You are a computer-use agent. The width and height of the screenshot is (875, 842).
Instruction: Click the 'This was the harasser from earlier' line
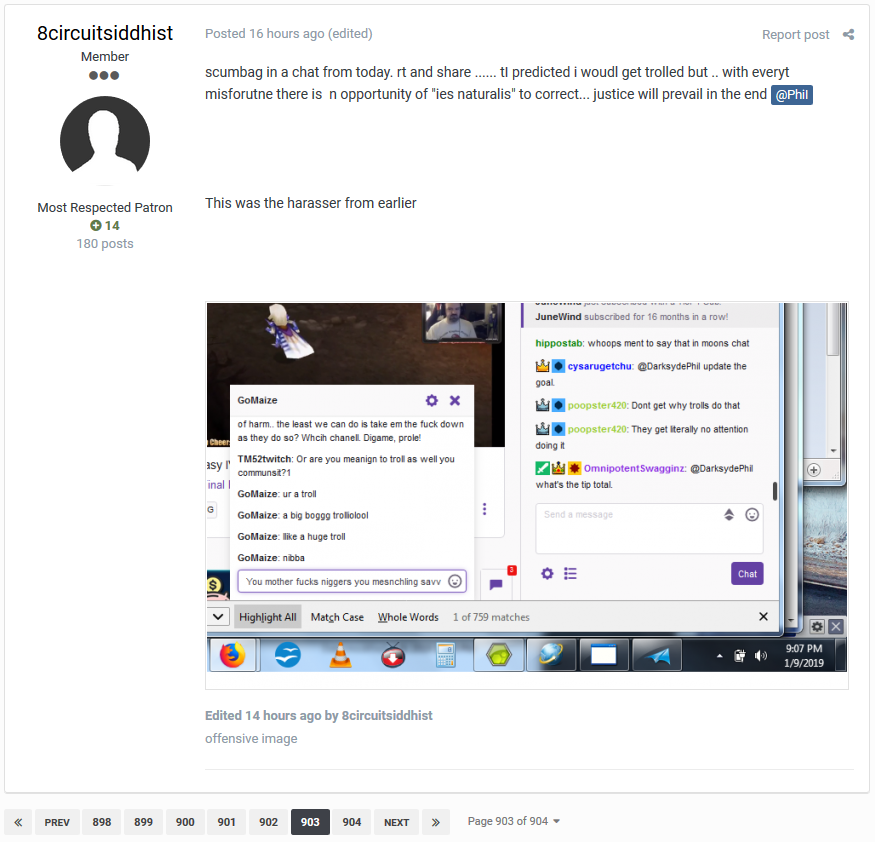point(311,203)
